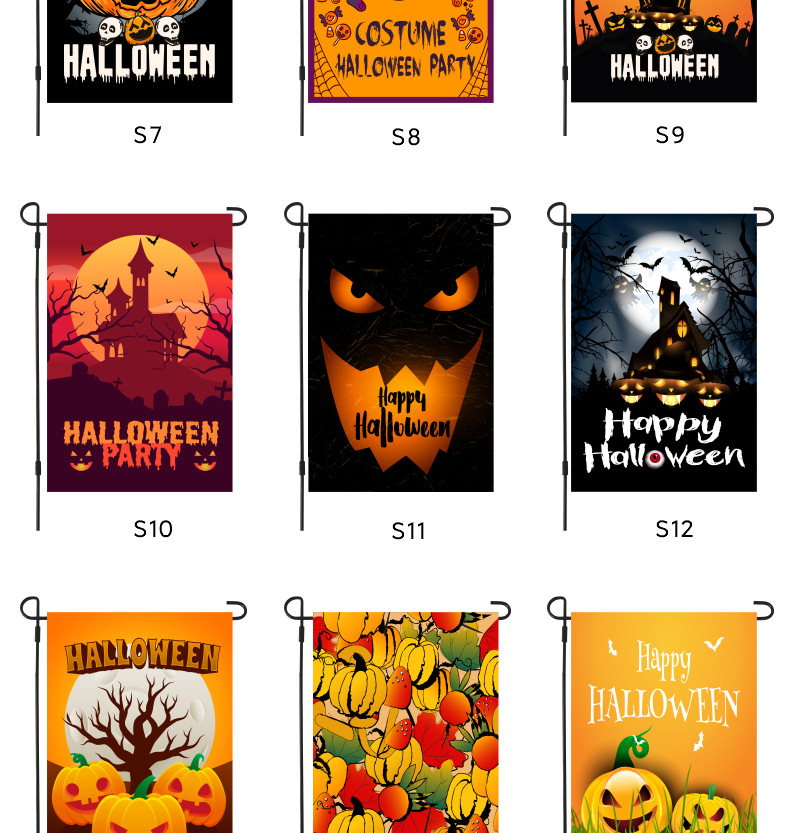This screenshot has height=833, width=790.
Task: Click the HALLOWEEN PARTY dripping text on S10
Action: 141,445
